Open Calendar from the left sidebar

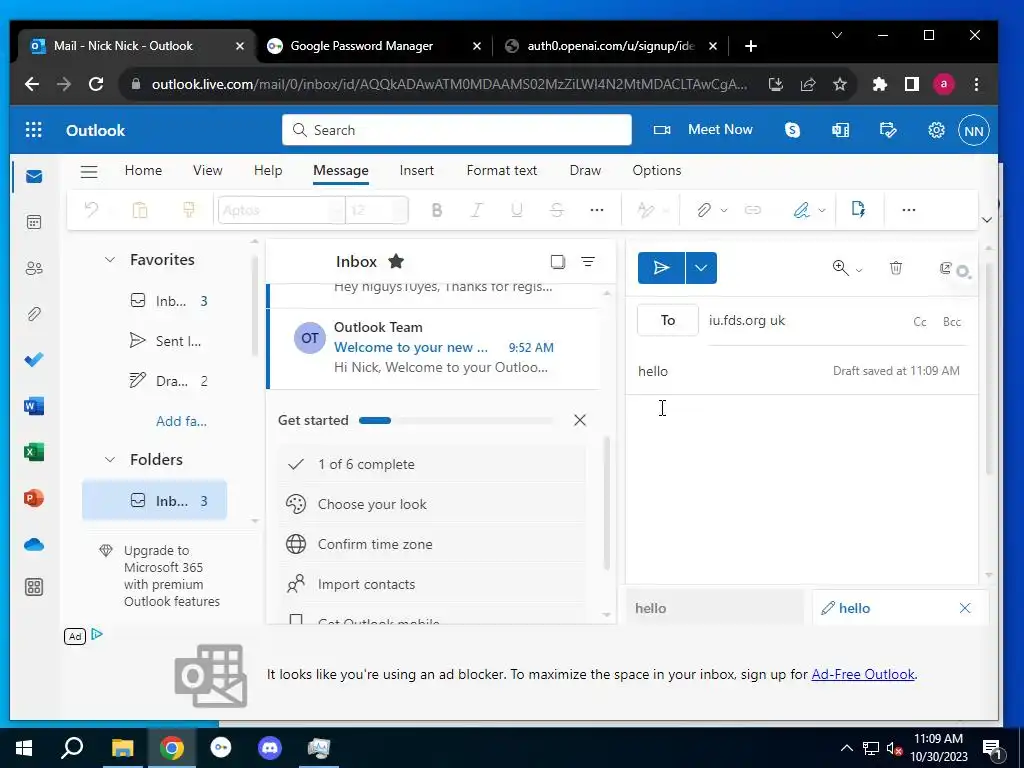pos(34,223)
